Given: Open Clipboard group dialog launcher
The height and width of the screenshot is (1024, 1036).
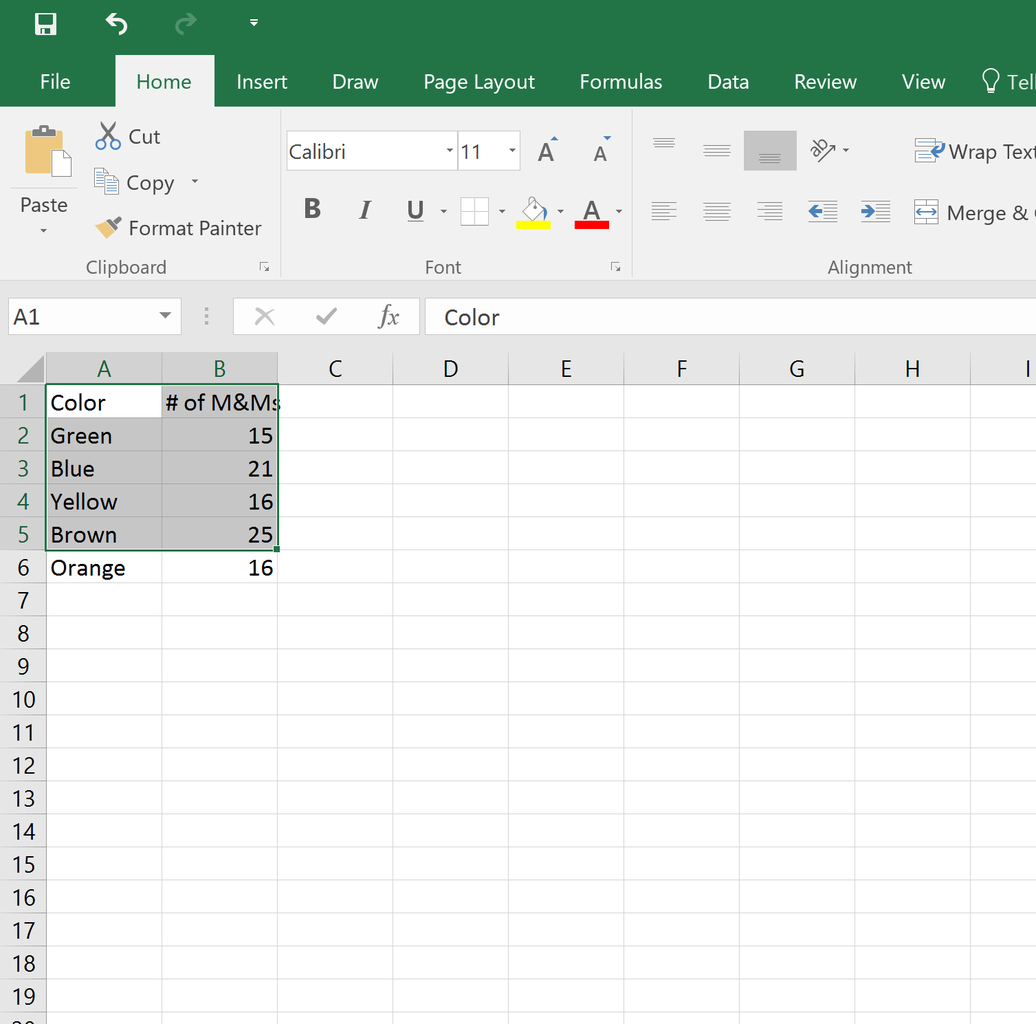Looking at the screenshot, I should click(264, 267).
